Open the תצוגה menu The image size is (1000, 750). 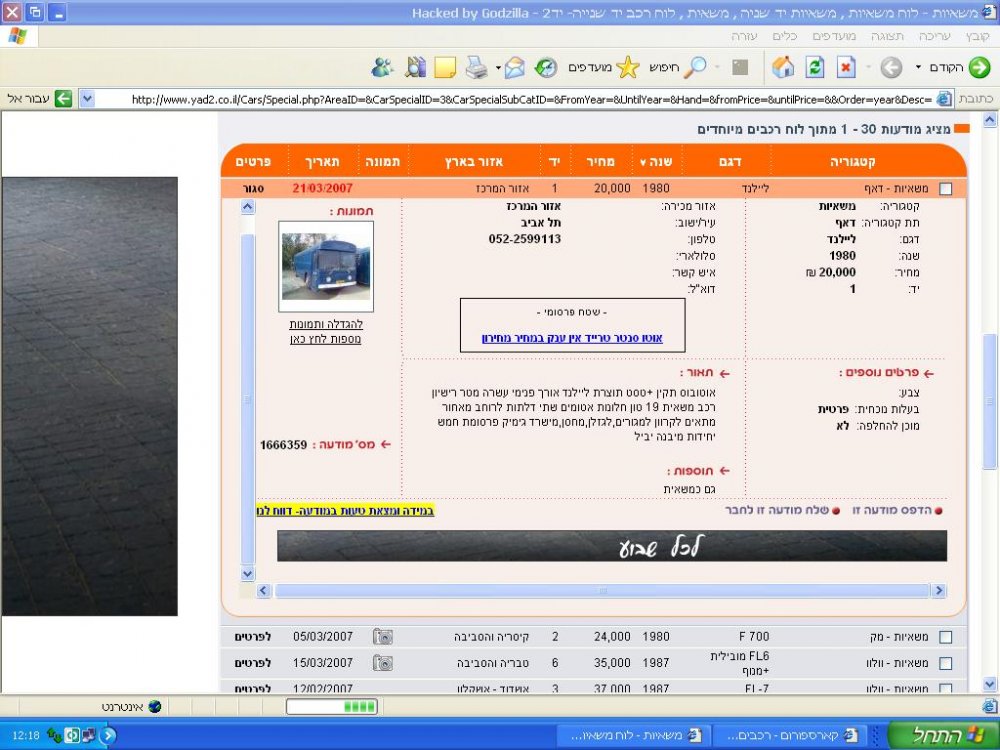[x=887, y=36]
